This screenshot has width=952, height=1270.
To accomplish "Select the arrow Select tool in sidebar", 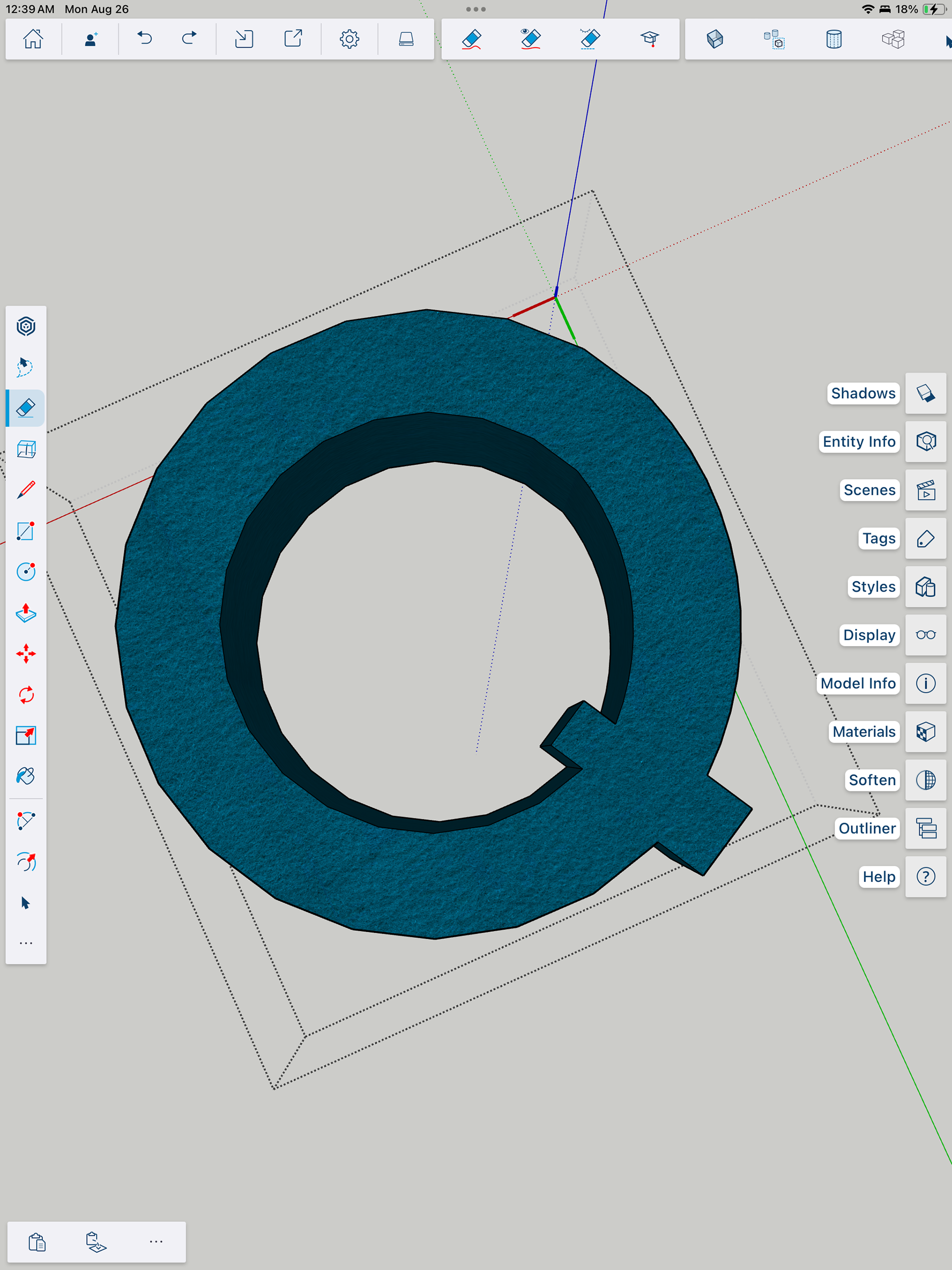I will click(25, 903).
